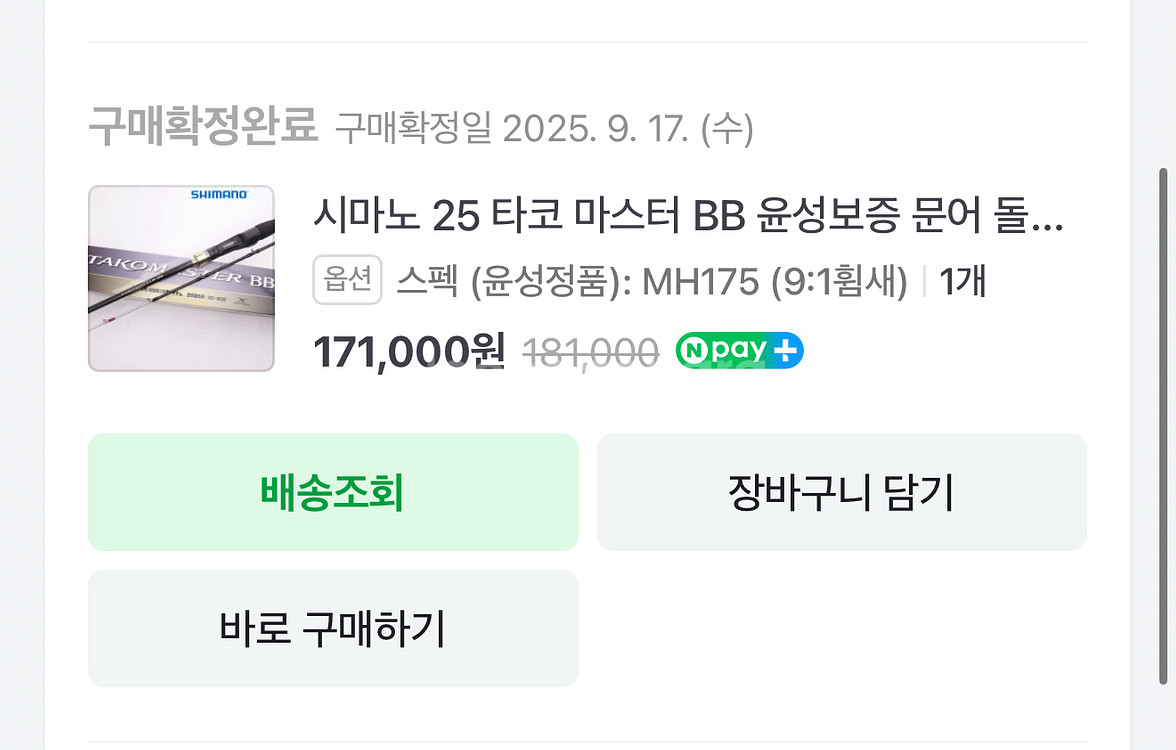Screen dimensions: 1176x750
Task: Click the divider area above the order card
Action: (x=588, y=40)
